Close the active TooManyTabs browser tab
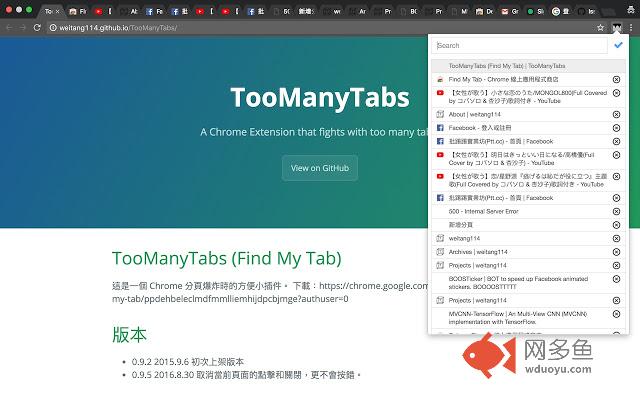Screen dimensions: 640x400 pos(58,11)
